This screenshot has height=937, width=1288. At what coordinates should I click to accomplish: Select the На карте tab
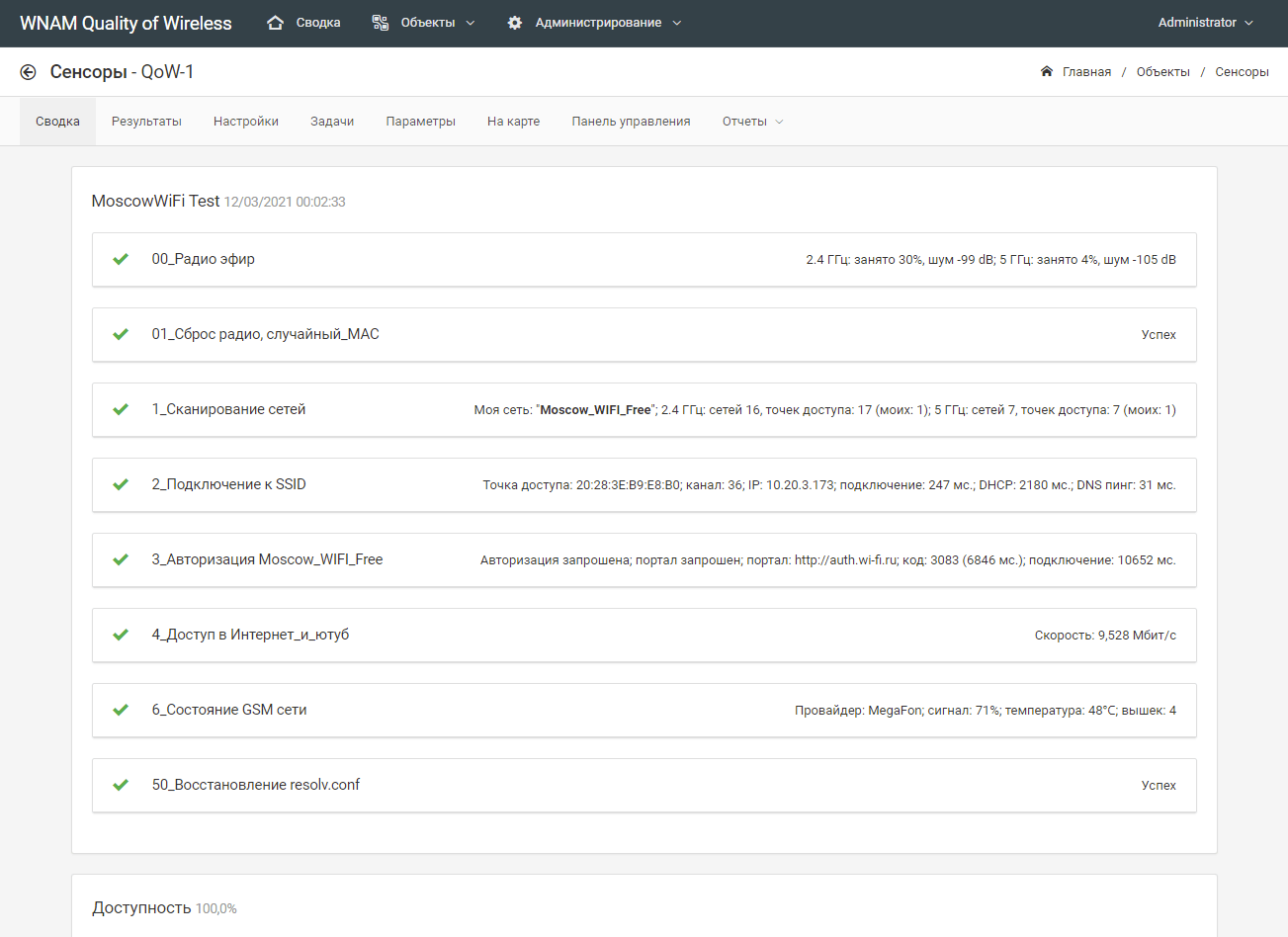(x=513, y=122)
